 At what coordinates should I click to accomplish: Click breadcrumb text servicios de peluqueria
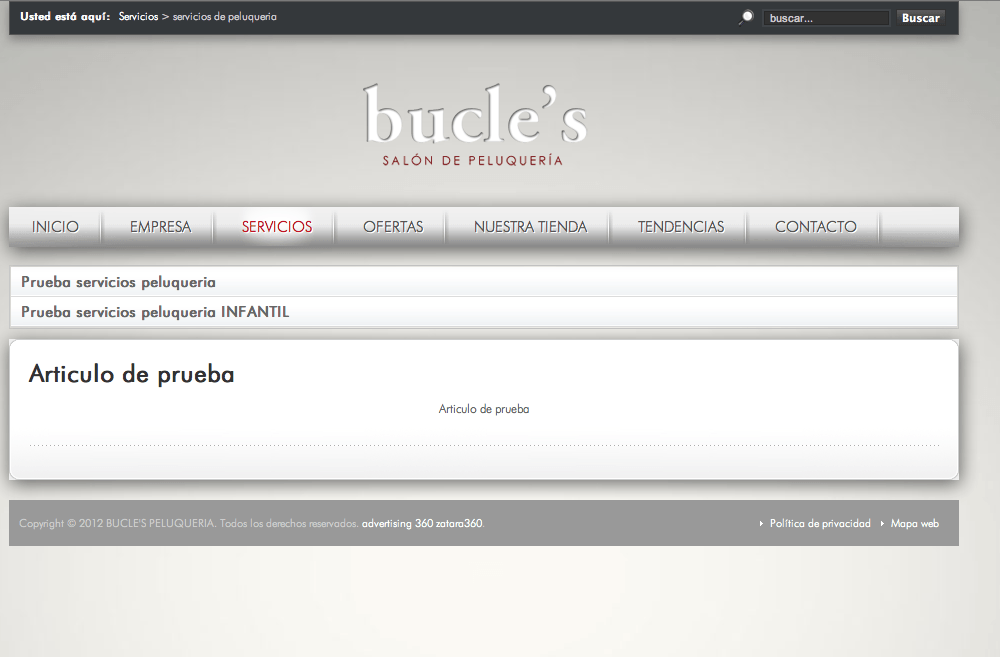point(224,17)
